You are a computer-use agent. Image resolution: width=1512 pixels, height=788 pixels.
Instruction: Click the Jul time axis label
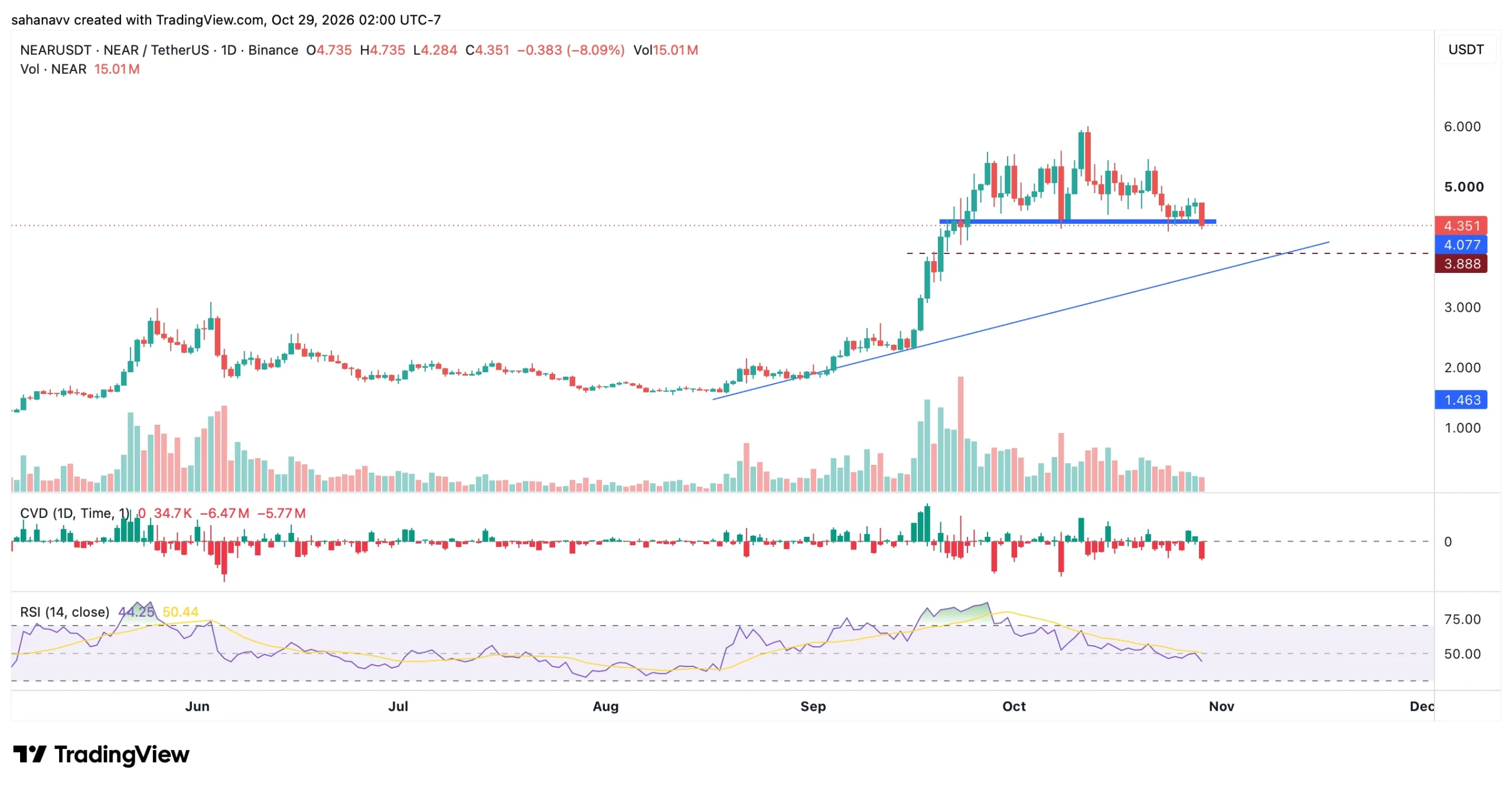398,706
